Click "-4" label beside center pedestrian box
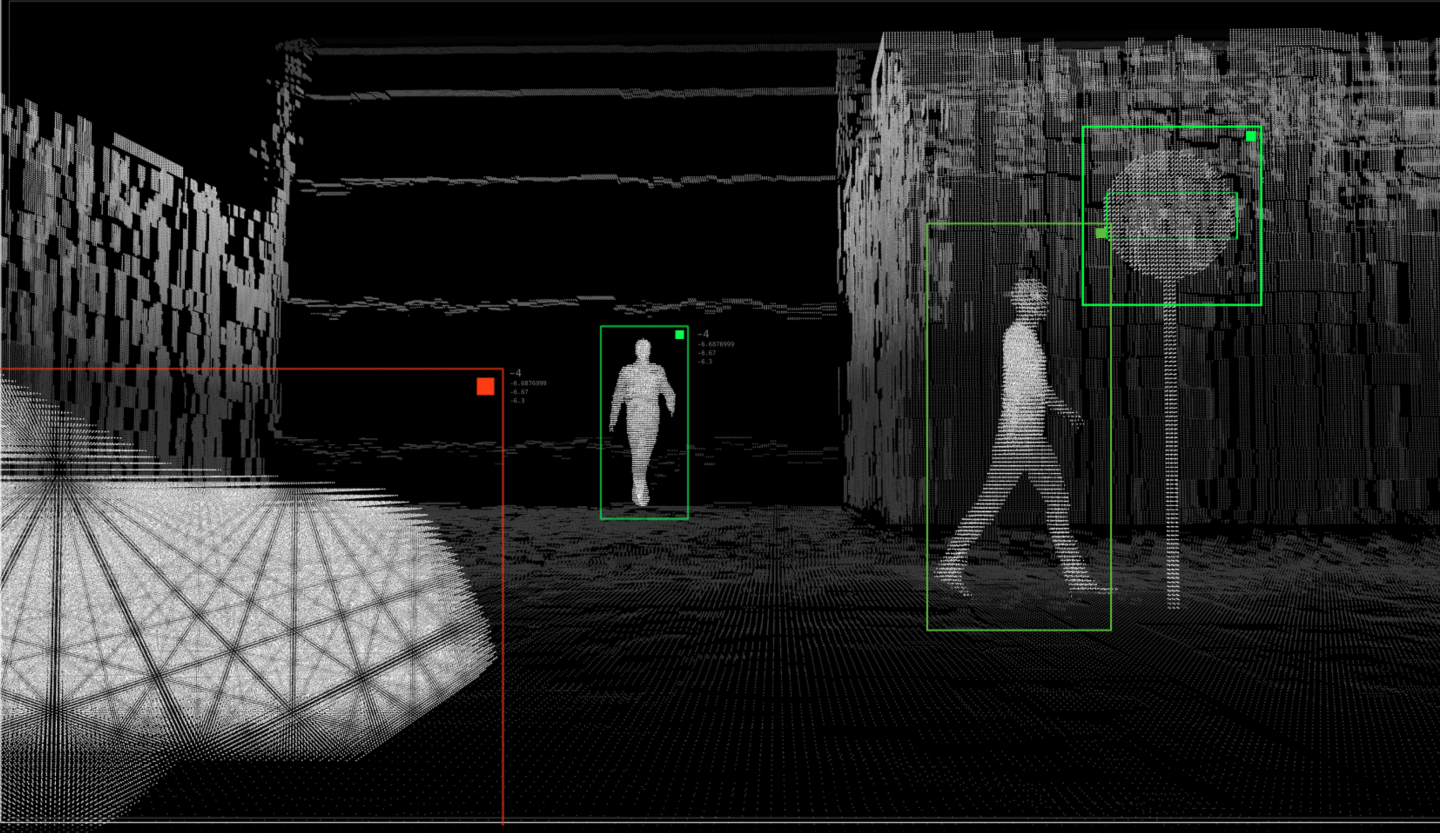Screen dimensions: 1440x833 (x=703, y=334)
